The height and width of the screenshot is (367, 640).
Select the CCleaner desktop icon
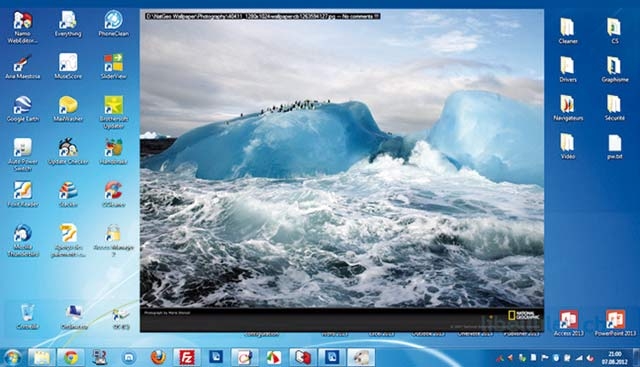[113, 194]
